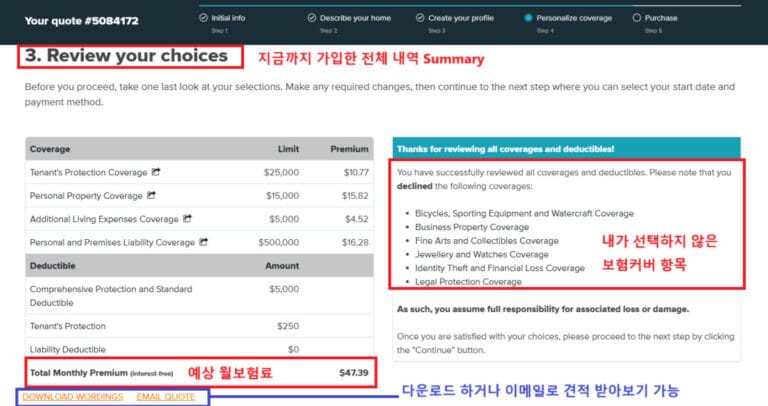768x406 pixels.
Task: Open Tenant's Protection Coverage details icon
Action: [x=152, y=172]
